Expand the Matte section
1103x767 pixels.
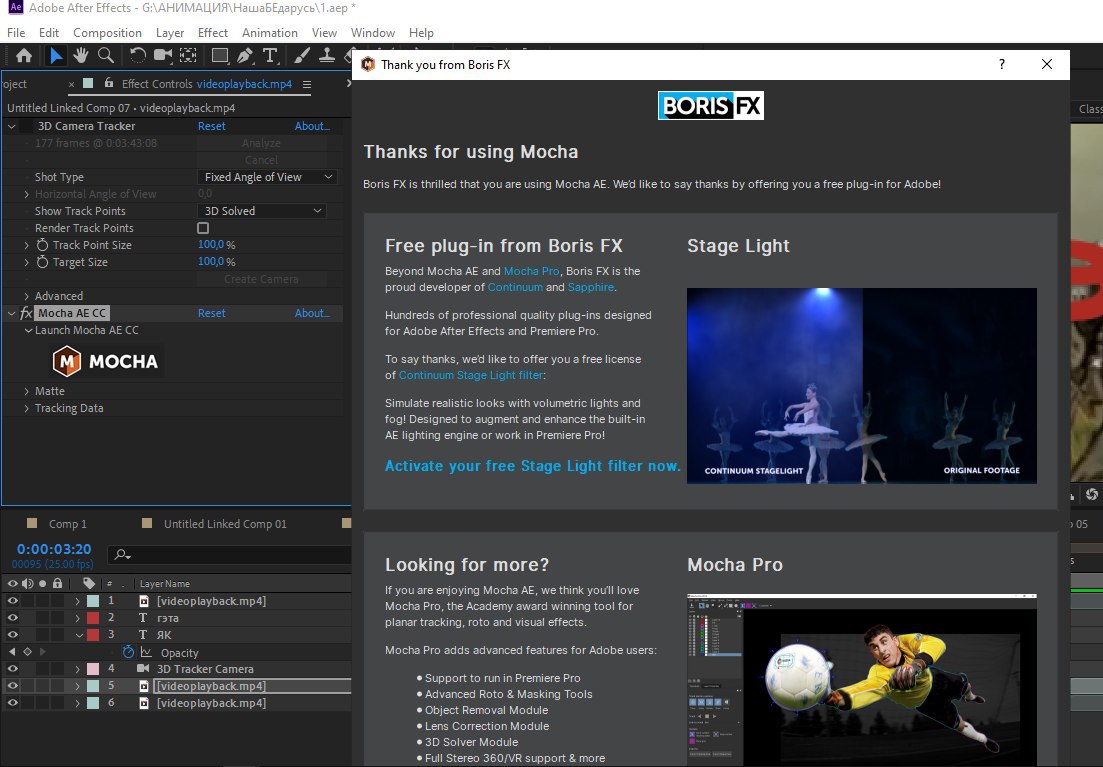coord(27,391)
